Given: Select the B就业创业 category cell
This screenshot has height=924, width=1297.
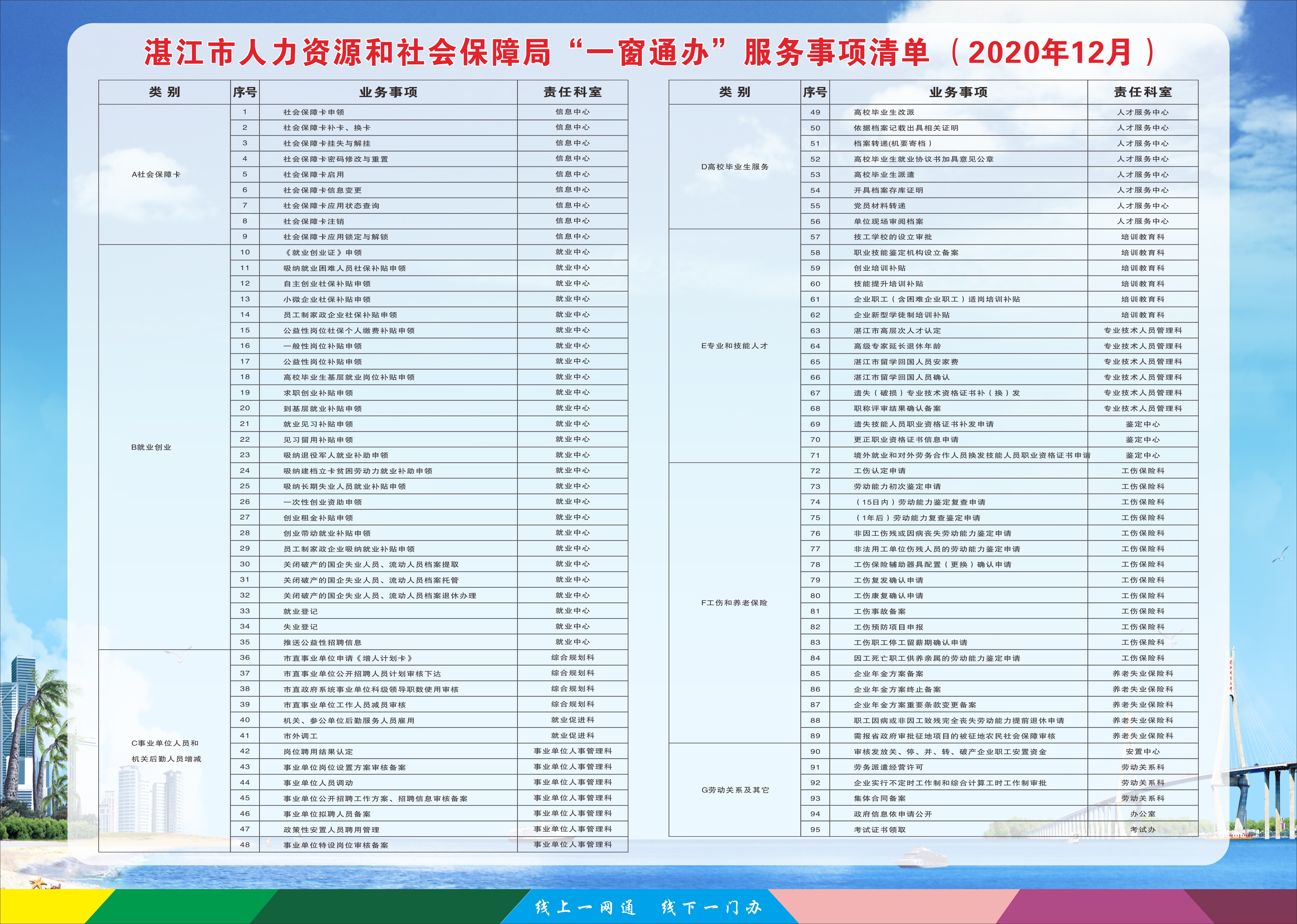Looking at the screenshot, I should [x=151, y=447].
